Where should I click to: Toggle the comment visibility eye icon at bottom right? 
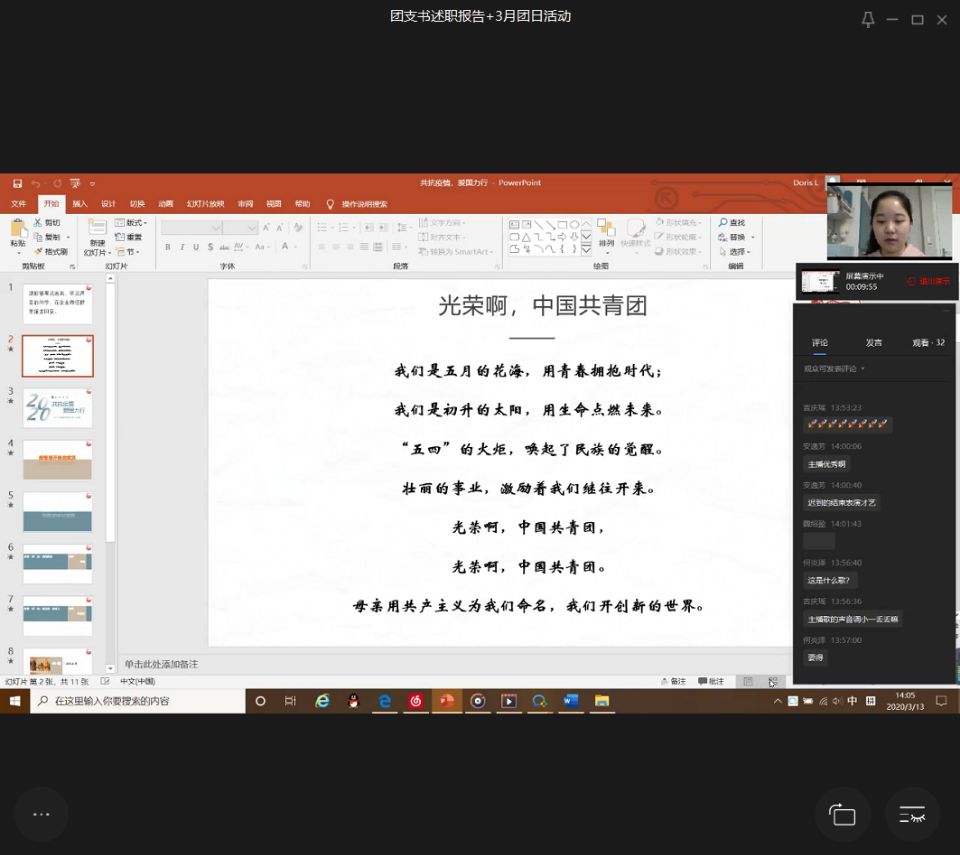[x=912, y=814]
